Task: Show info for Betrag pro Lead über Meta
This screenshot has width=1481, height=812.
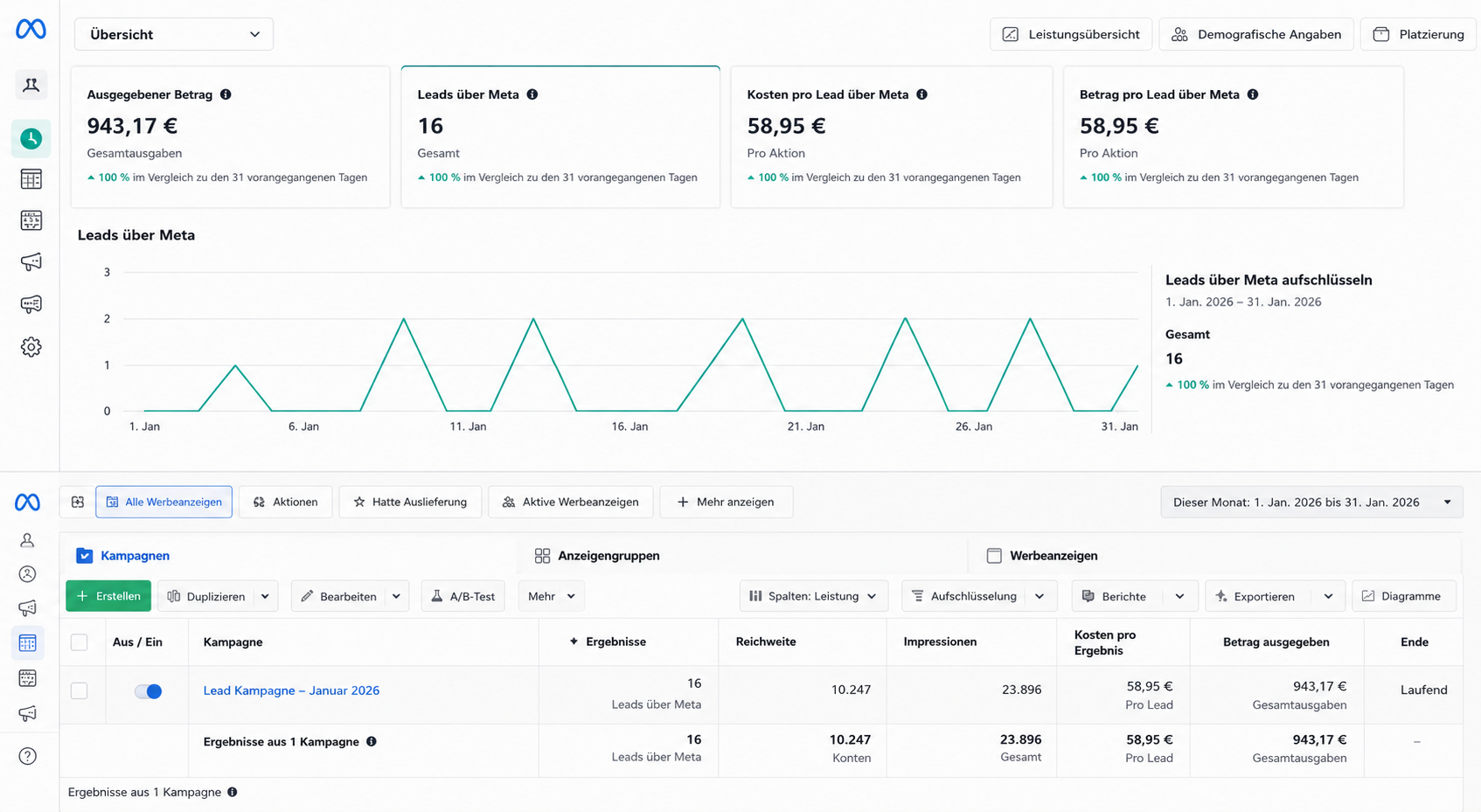Action: pyautogui.click(x=1253, y=94)
